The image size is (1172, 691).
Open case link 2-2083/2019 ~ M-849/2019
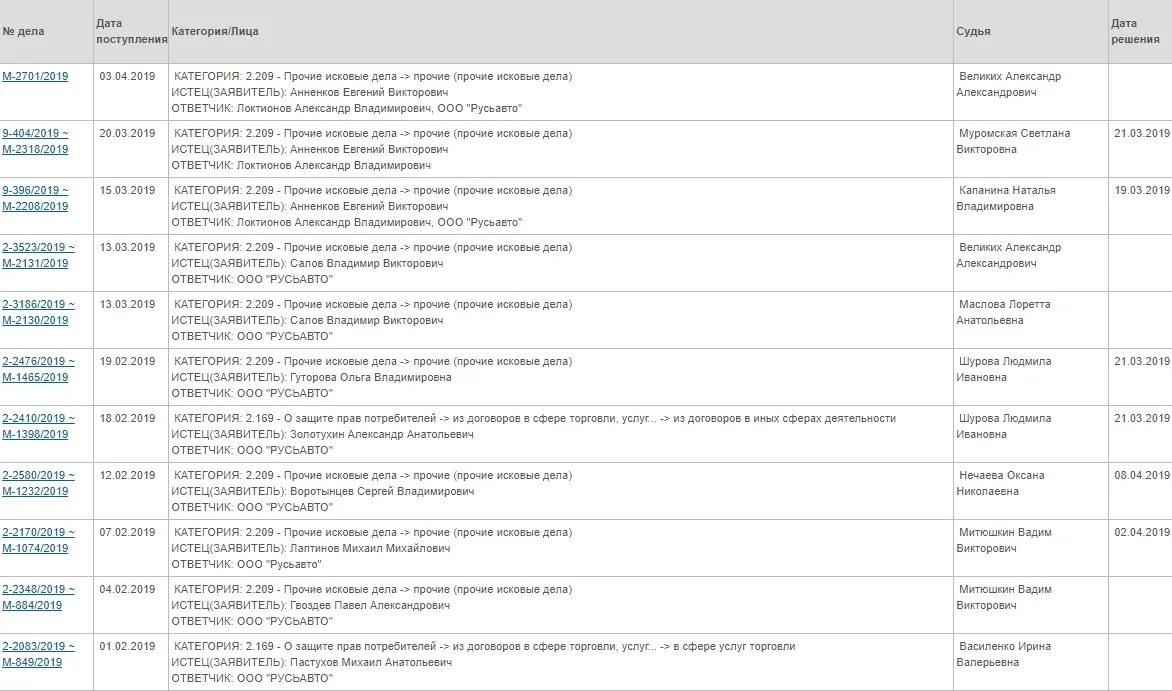pos(38,654)
